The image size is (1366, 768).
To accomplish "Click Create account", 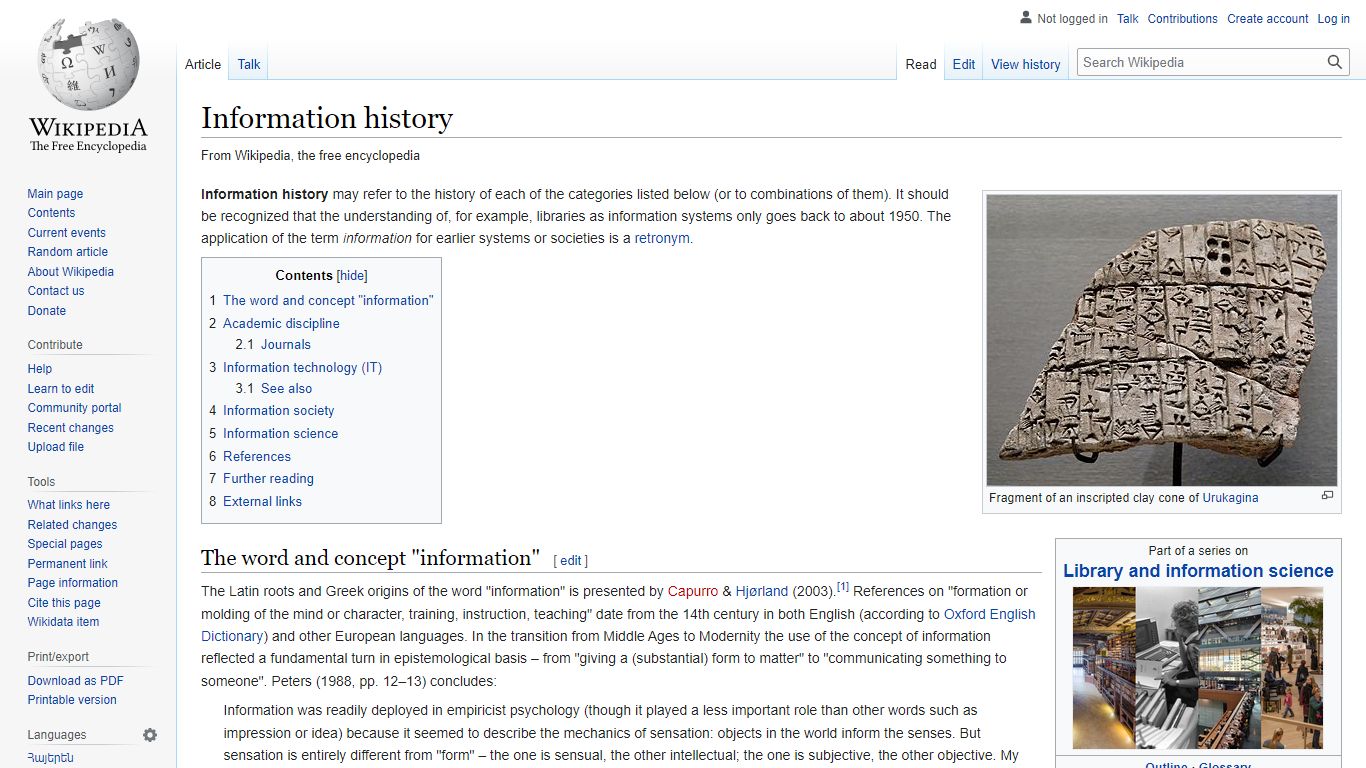I will (x=1268, y=19).
